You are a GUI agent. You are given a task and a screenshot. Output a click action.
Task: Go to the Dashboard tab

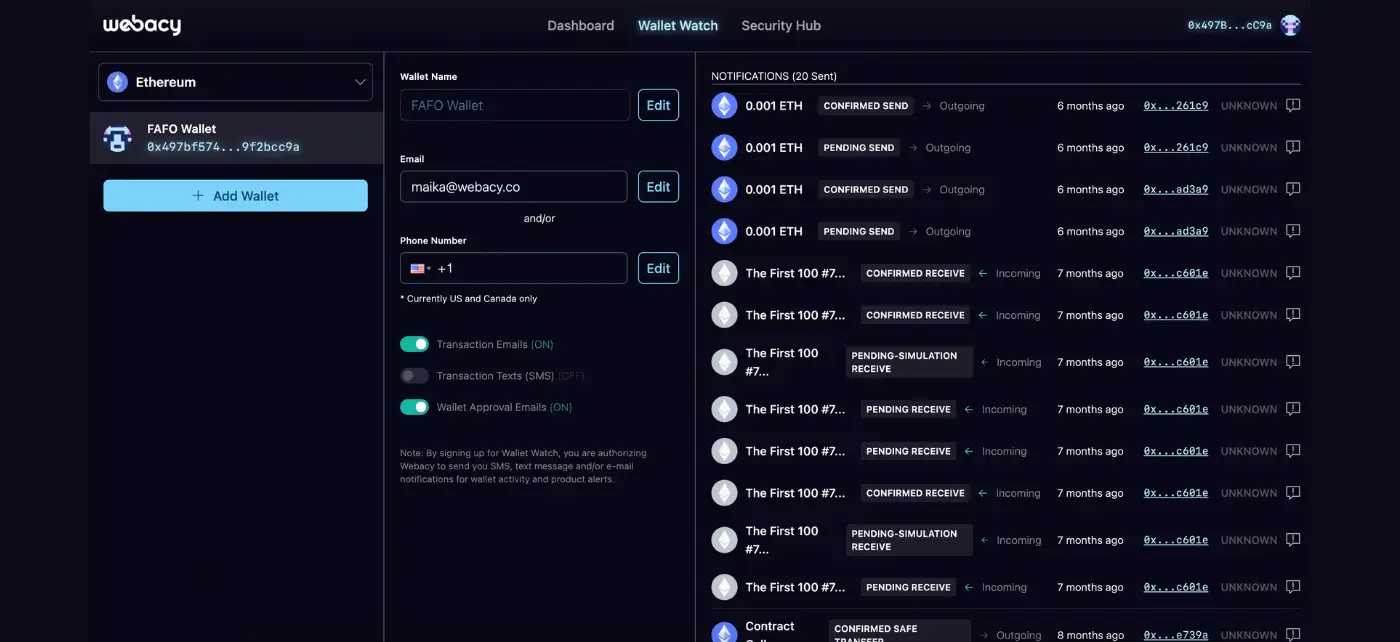pyautogui.click(x=580, y=25)
